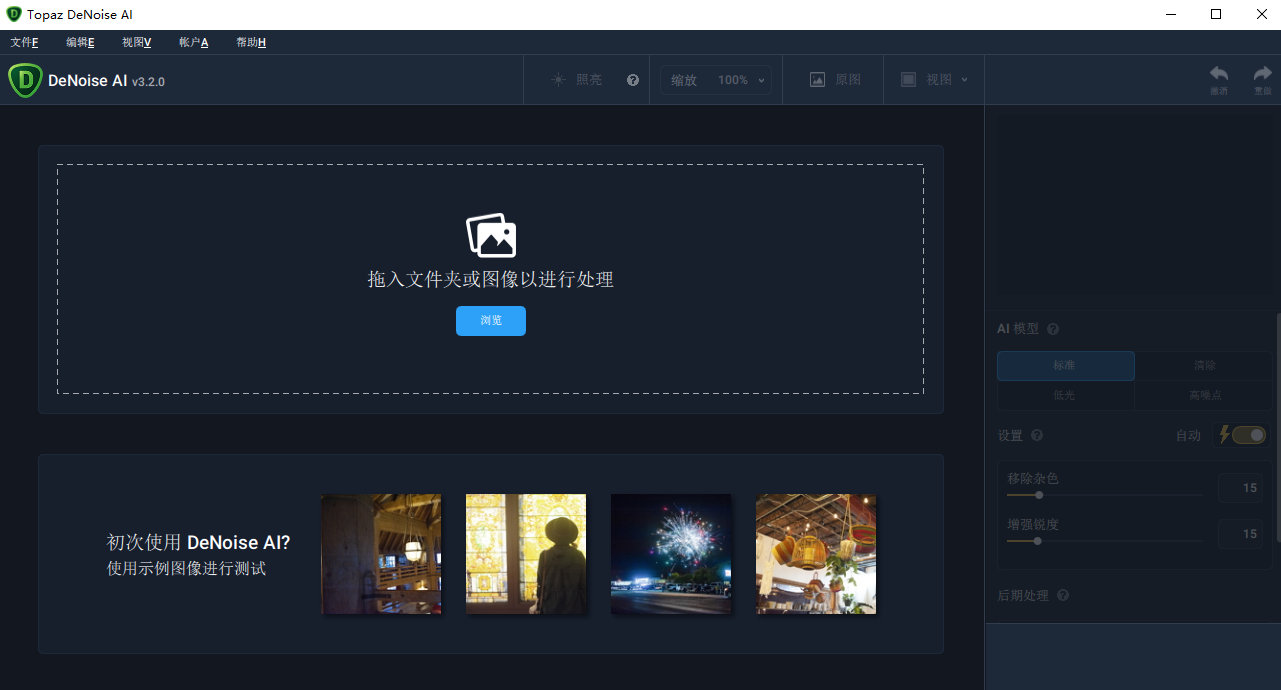Select the 低光 AI model
Viewport: 1281px width, 690px height.
click(x=1065, y=395)
